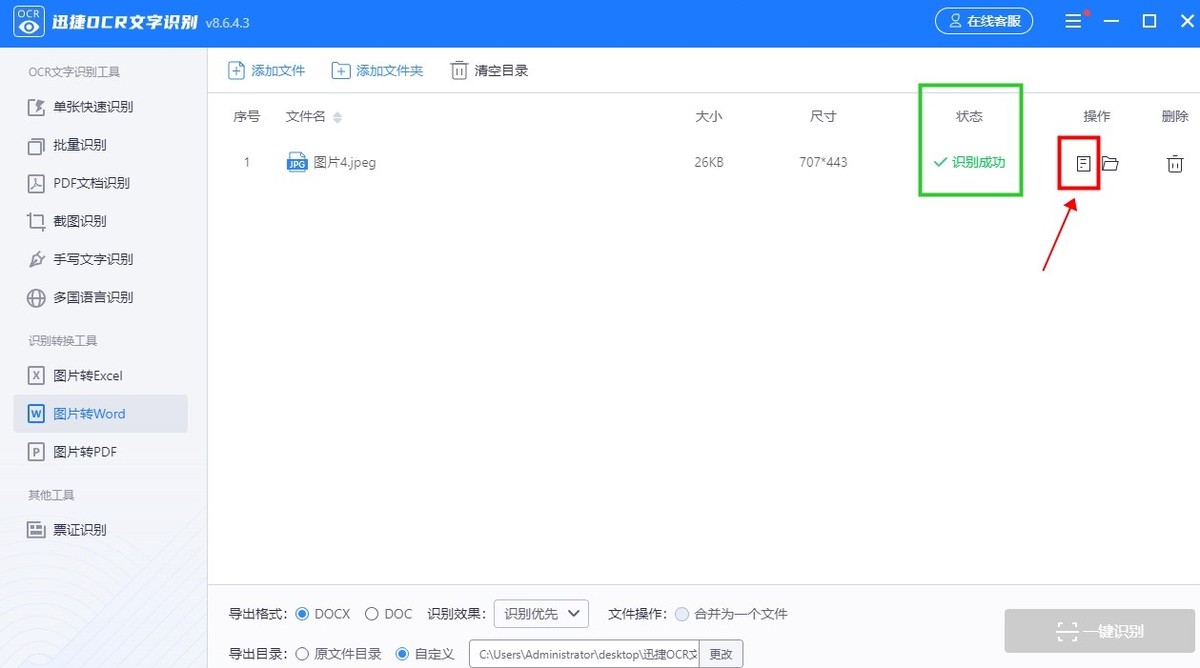This screenshot has height=668, width=1200.
Task: Click the 状态 column header
Action: [969, 116]
